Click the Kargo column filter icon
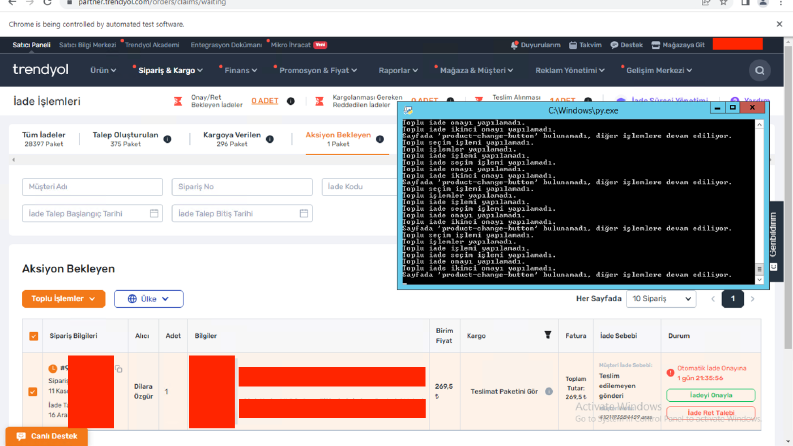 [548, 335]
